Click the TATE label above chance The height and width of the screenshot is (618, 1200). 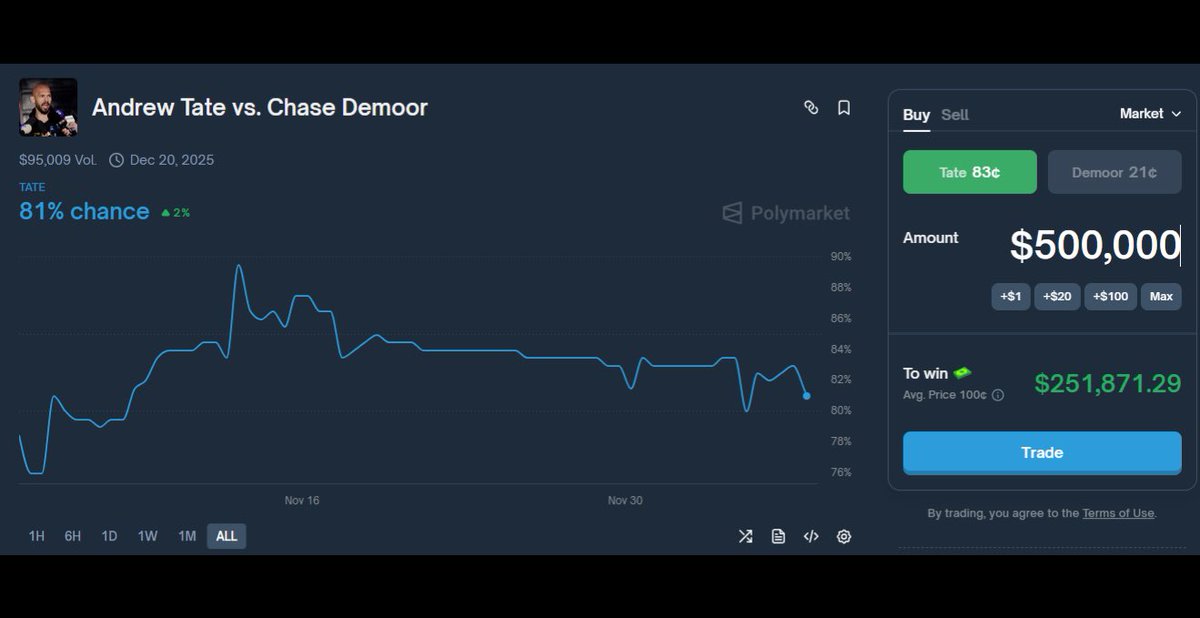(x=32, y=187)
